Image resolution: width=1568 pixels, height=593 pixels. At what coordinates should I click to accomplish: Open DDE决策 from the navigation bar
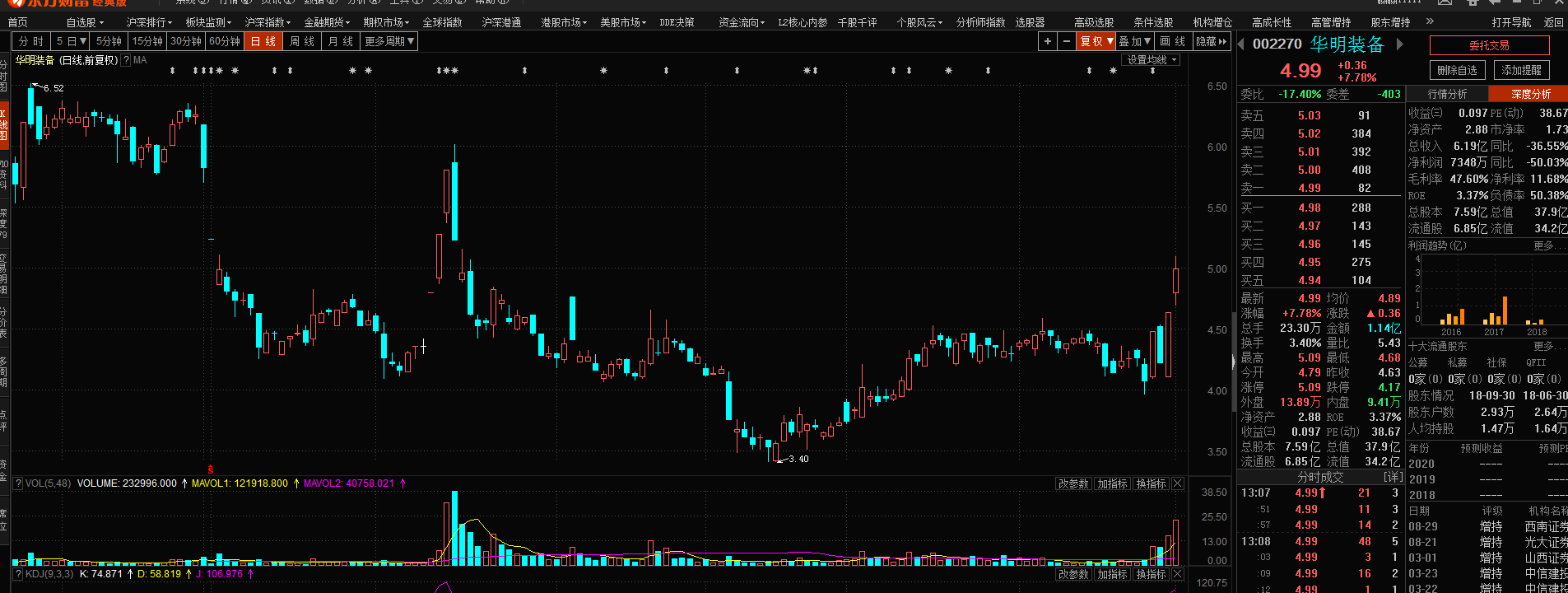coord(677,22)
